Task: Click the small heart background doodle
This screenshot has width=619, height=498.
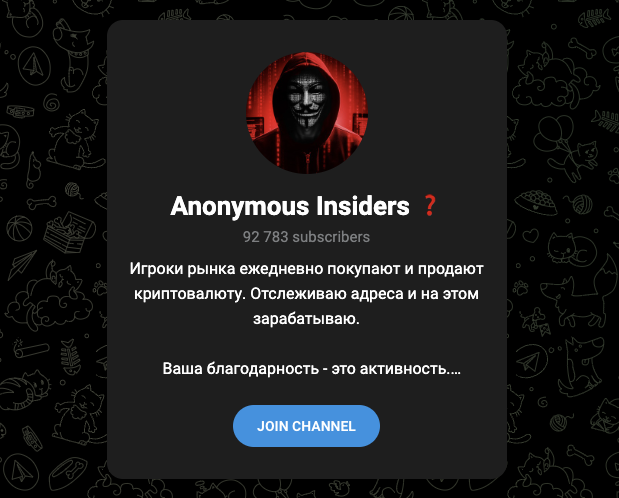Action: [x=530, y=237]
